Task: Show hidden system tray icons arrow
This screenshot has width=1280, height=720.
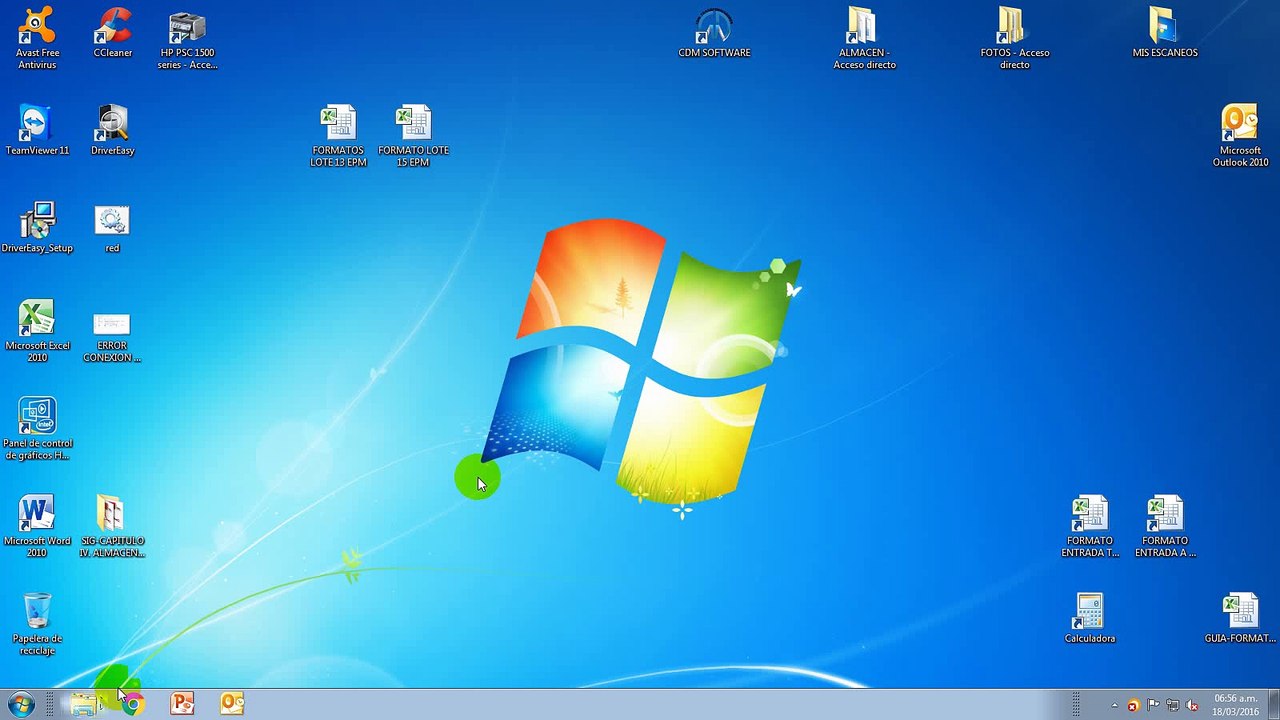Action: click(1114, 705)
